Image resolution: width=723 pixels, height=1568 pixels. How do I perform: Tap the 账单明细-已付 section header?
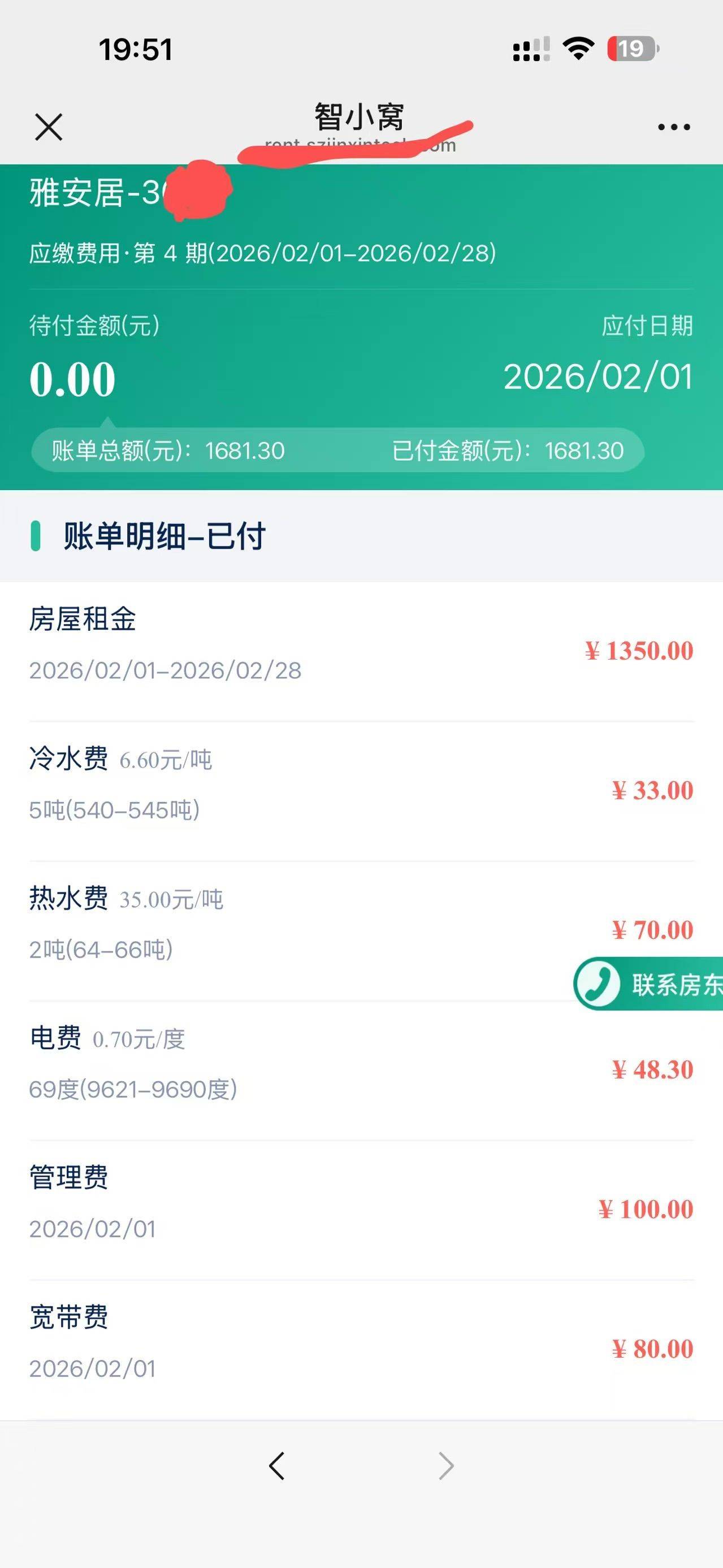pyautogui.click(x=164, y=536)
